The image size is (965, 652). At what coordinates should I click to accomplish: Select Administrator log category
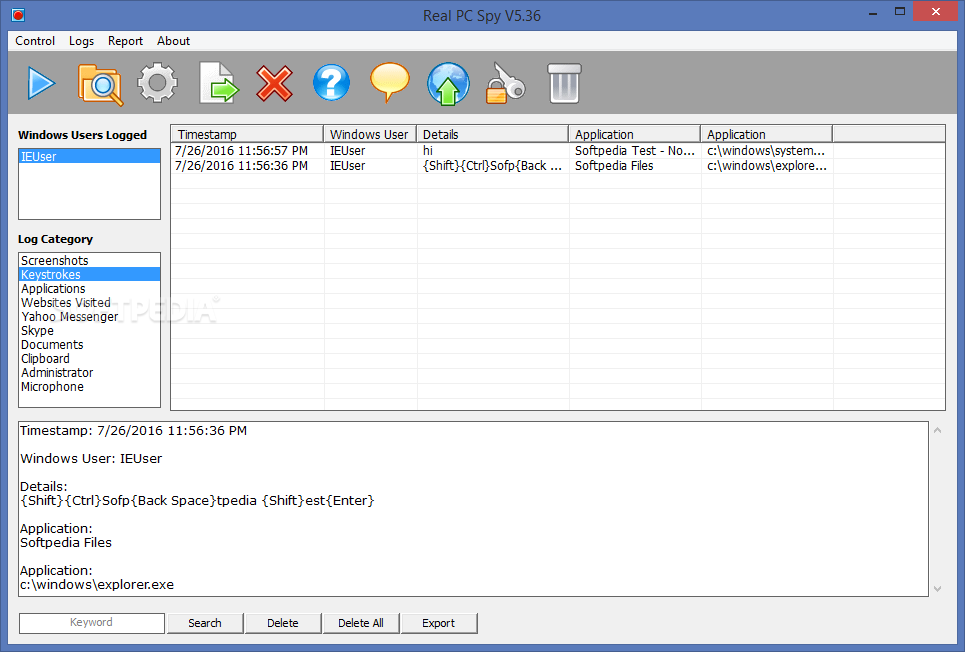pos(89,373)
